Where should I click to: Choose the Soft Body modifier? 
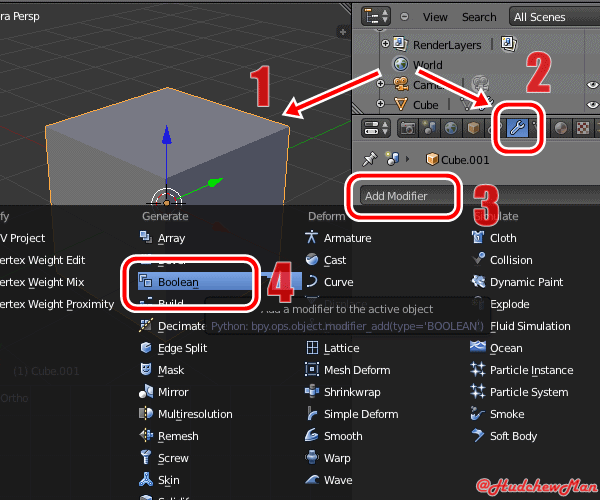pyautogui.click(x=504, y=436)
